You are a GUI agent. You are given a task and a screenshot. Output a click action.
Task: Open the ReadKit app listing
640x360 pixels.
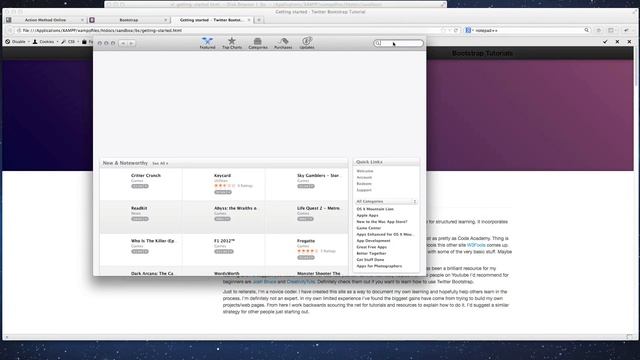coord(139,208)
